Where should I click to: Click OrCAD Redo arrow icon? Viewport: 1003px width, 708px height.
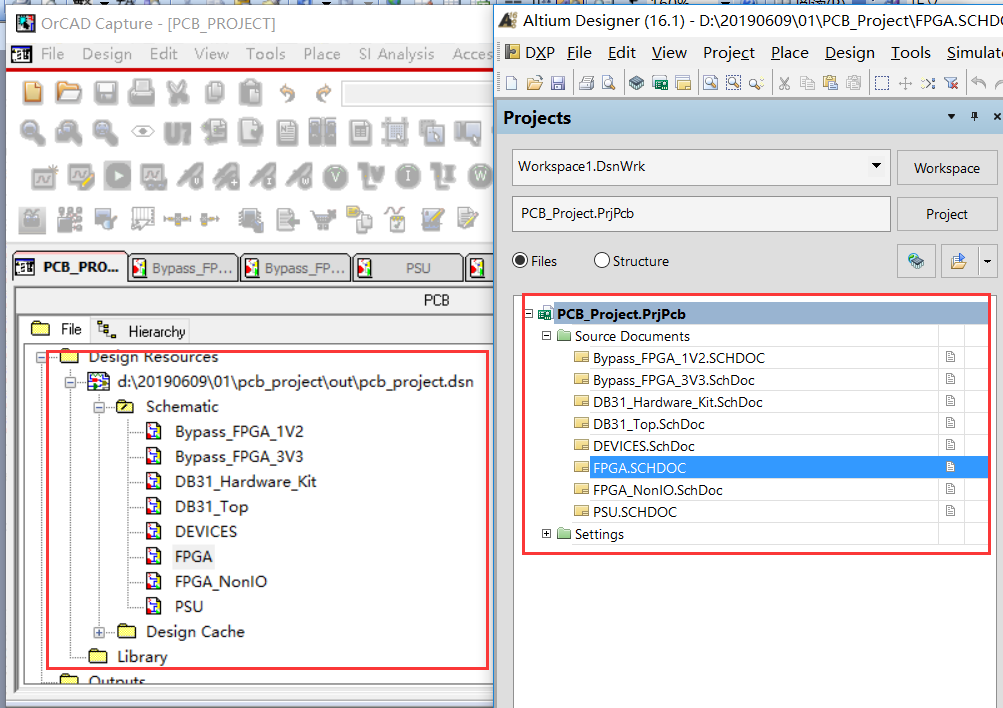coord(324,93)
